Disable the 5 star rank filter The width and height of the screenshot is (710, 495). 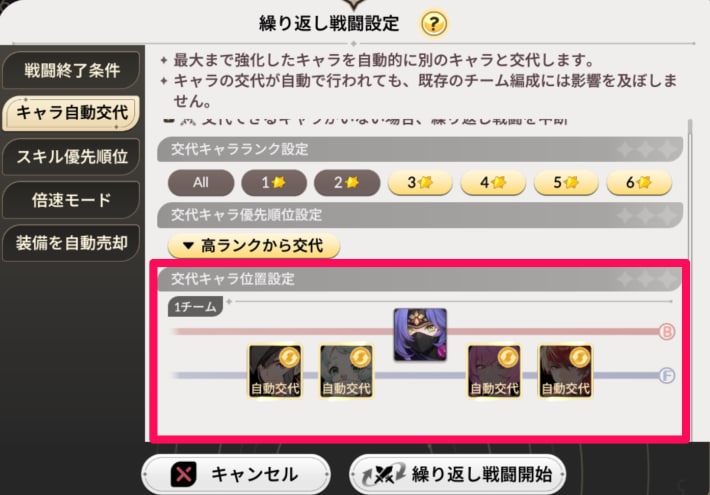click(566, 183)
